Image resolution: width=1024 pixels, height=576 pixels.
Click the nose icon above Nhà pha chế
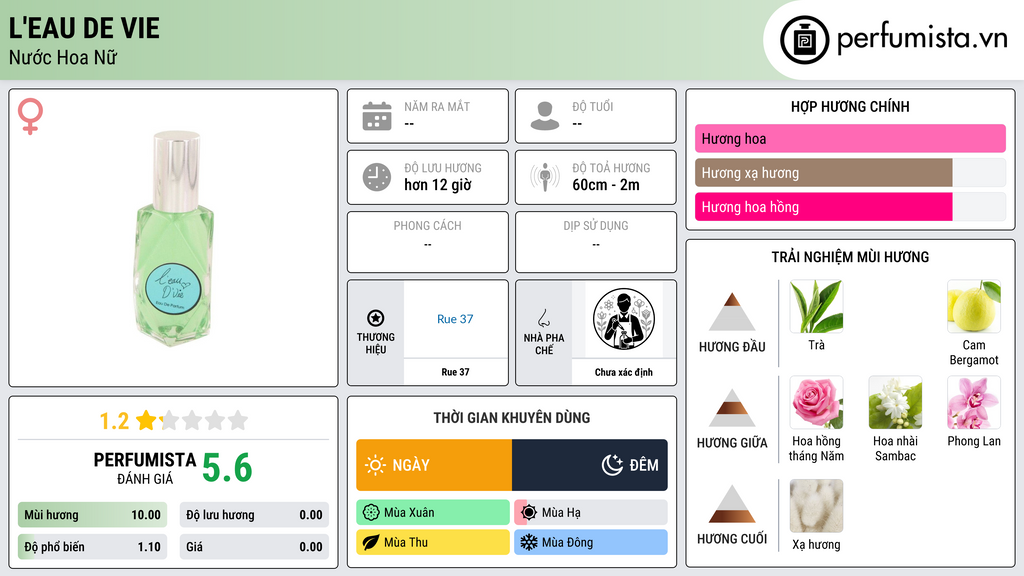(x=543, y=318)
